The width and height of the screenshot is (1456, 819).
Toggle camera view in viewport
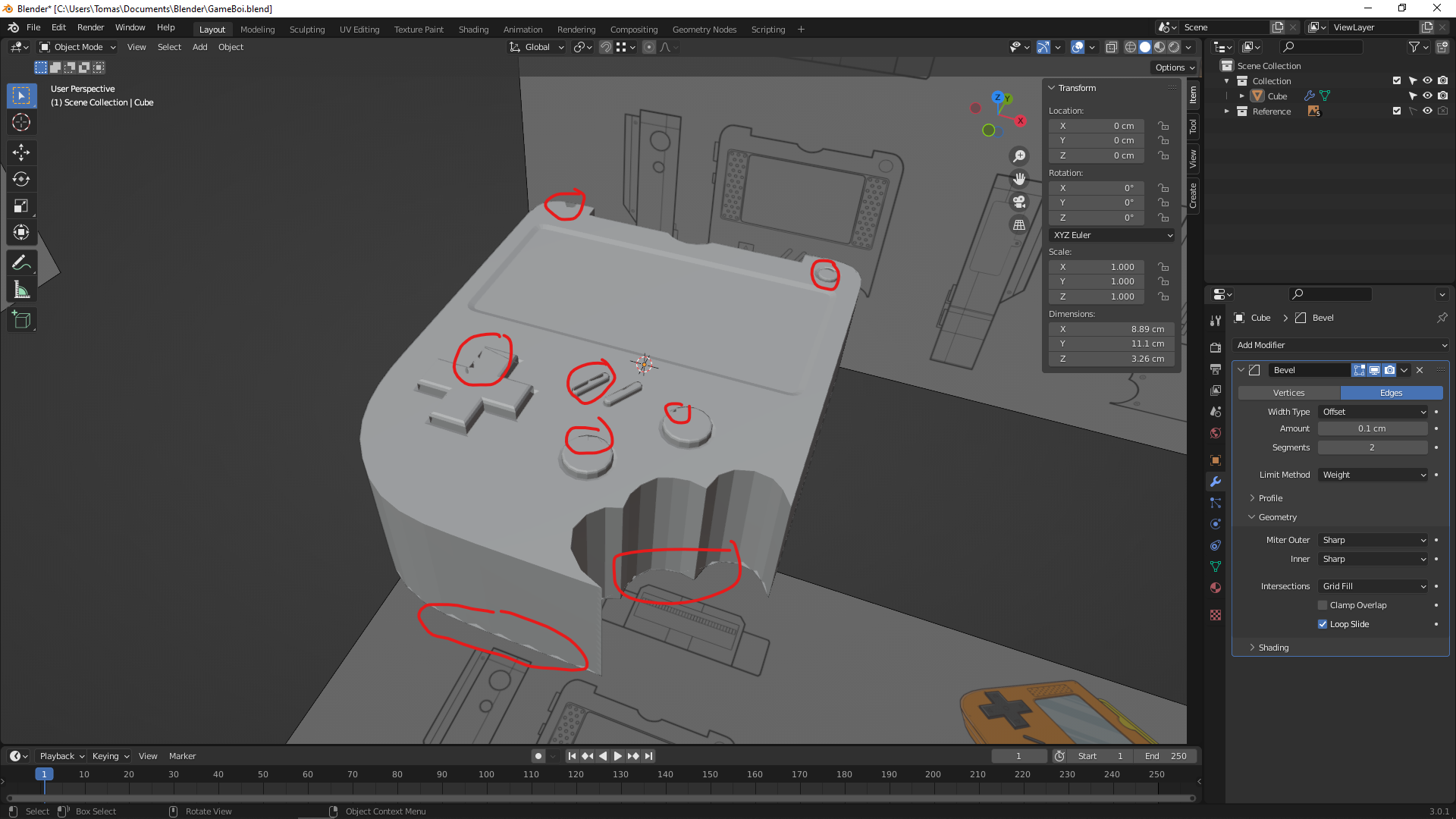point(1019,202)
